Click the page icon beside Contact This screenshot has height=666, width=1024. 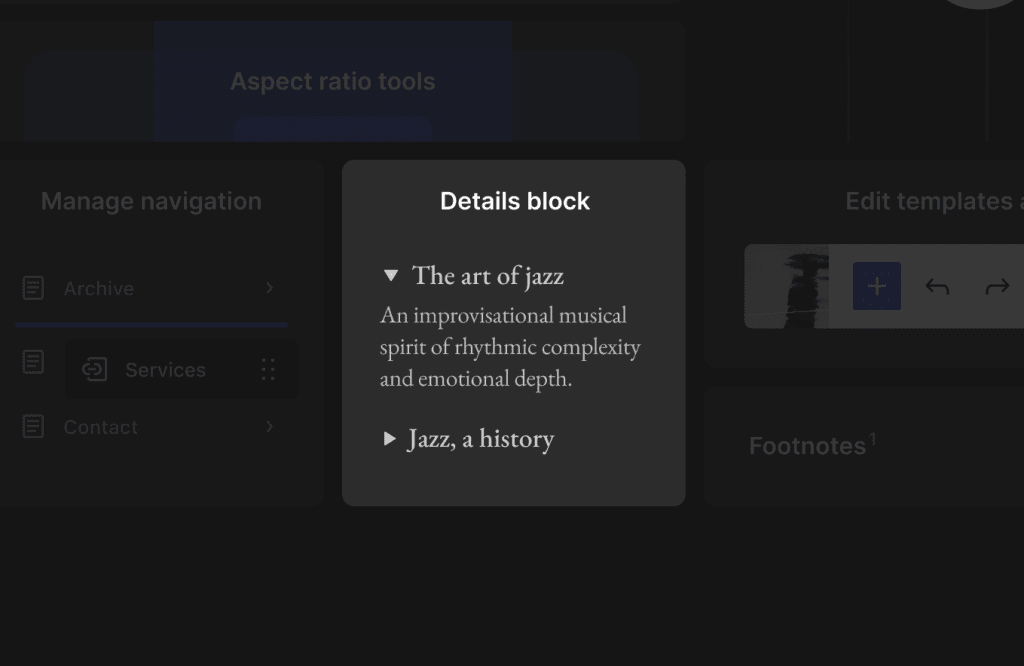pyautogui.click(x=33, y=427)
